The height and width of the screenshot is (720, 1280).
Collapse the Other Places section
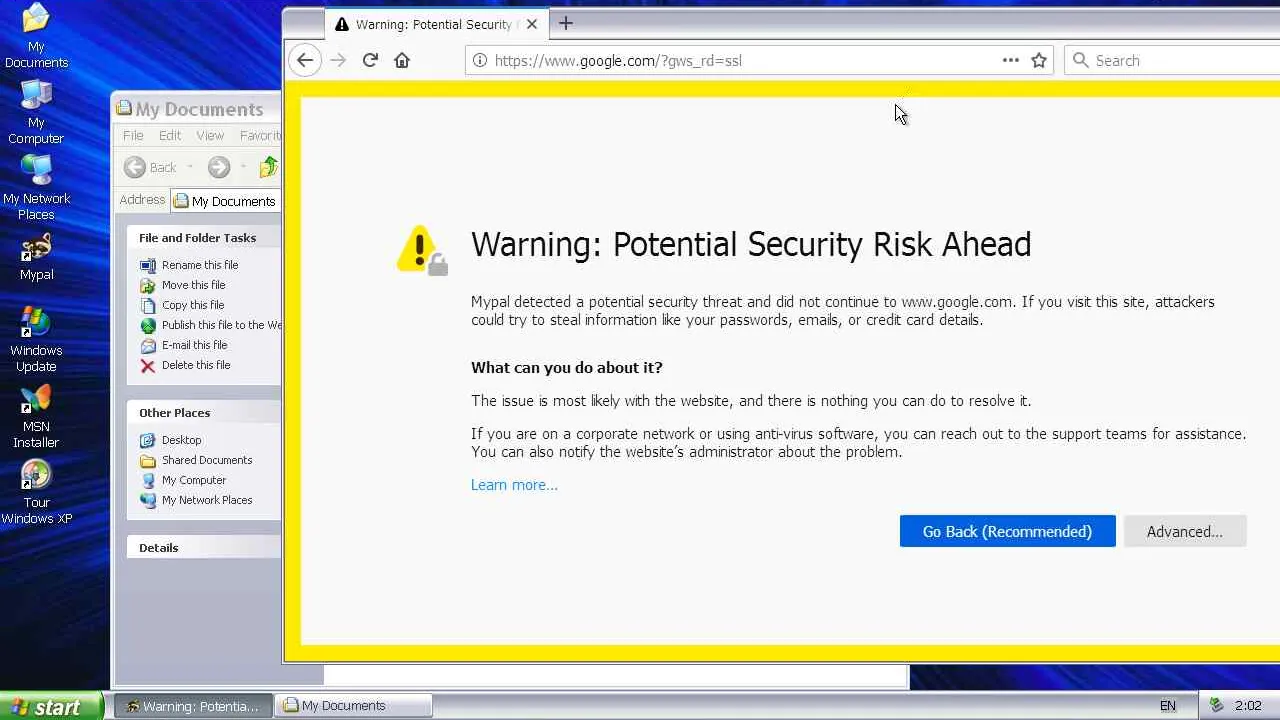[x=204, y=413]
